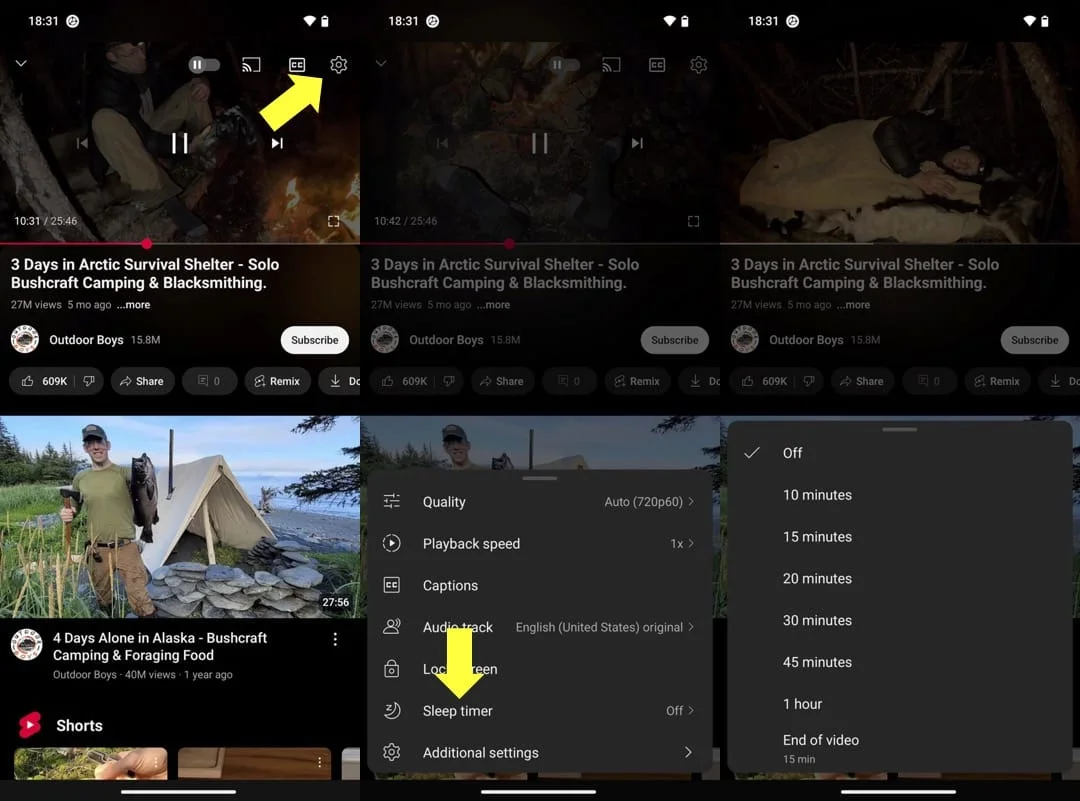Image resolution: width=1080 pixels, height=801 pixels.
Task: Click the red progress bar scrubber in left screen
Action: 147,244
